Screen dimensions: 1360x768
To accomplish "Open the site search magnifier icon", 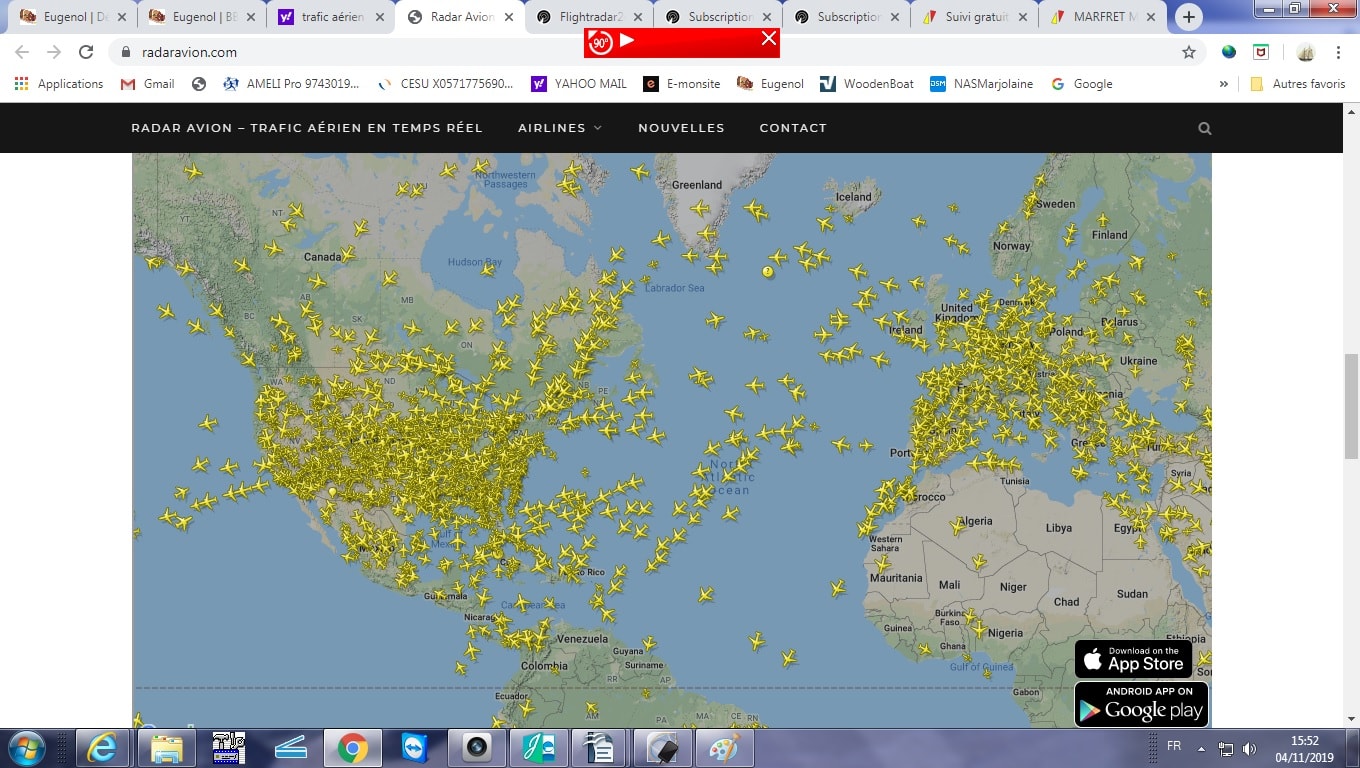I will 1204,128.
